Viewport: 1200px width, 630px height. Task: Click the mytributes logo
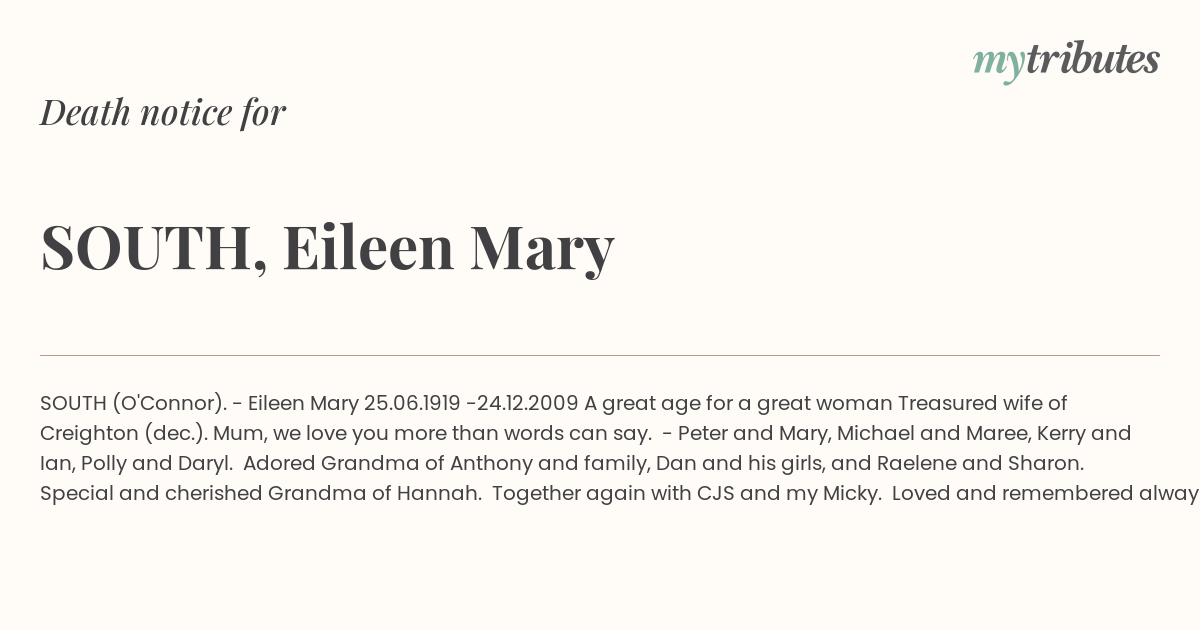pos(1066,62)
